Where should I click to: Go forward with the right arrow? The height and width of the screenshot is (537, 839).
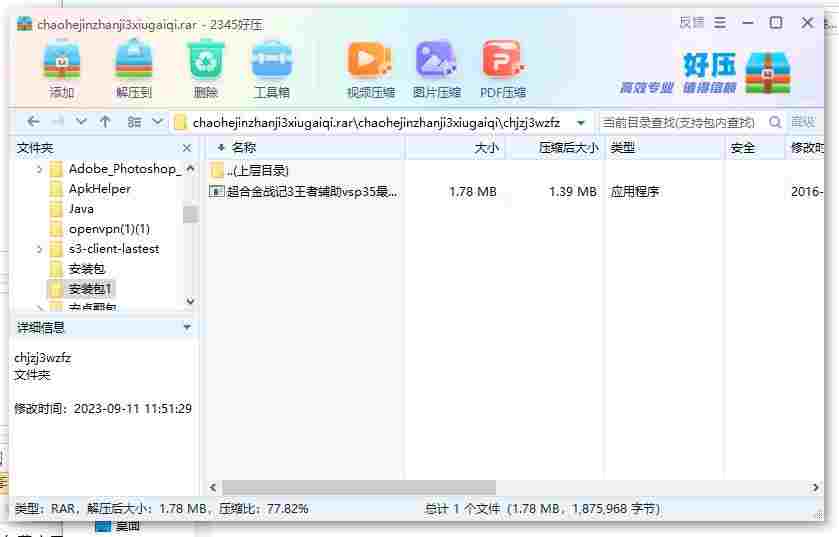pyautogui.click(x=57, y=122)
